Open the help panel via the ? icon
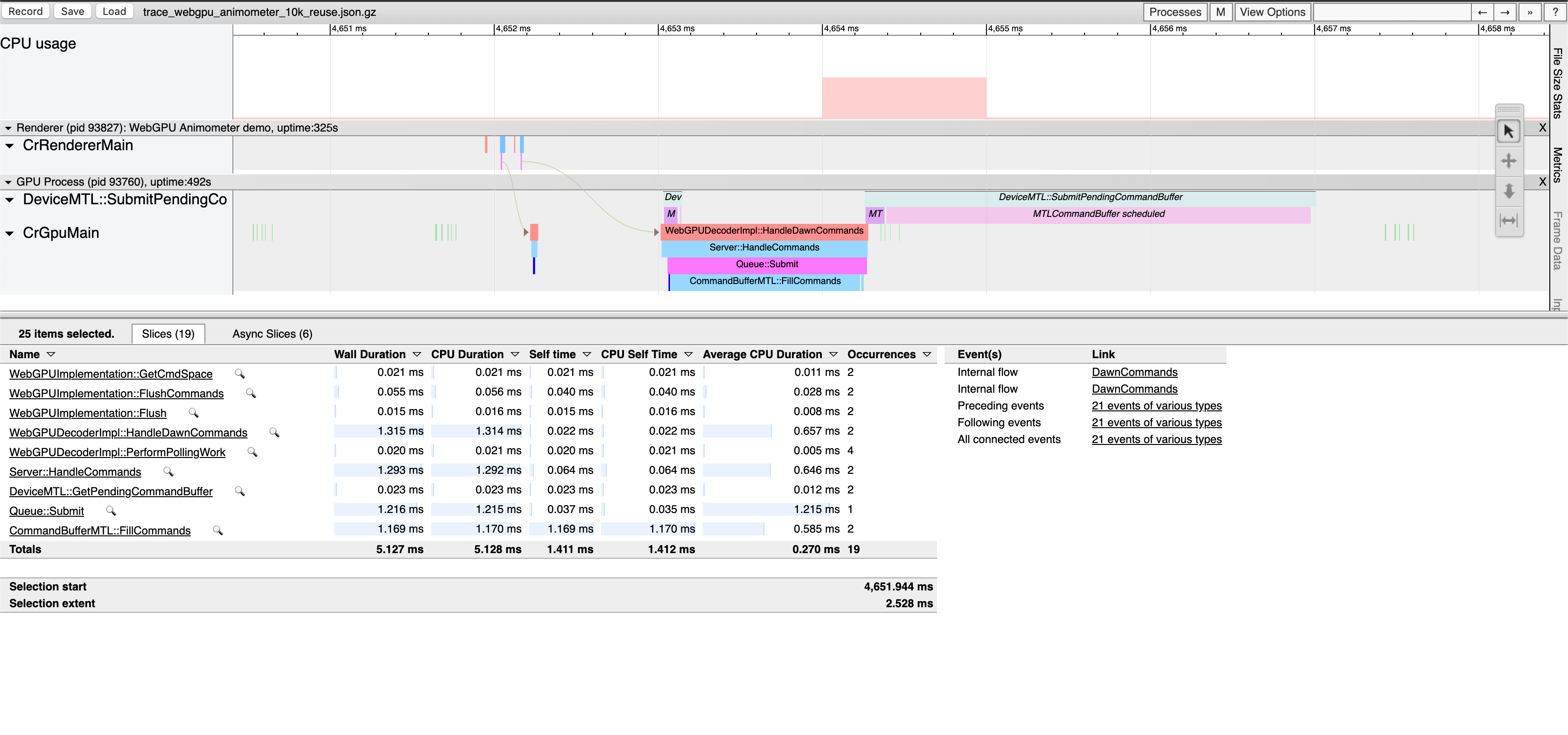The height and width of the screenshot is (735, 1568). 1554,12
